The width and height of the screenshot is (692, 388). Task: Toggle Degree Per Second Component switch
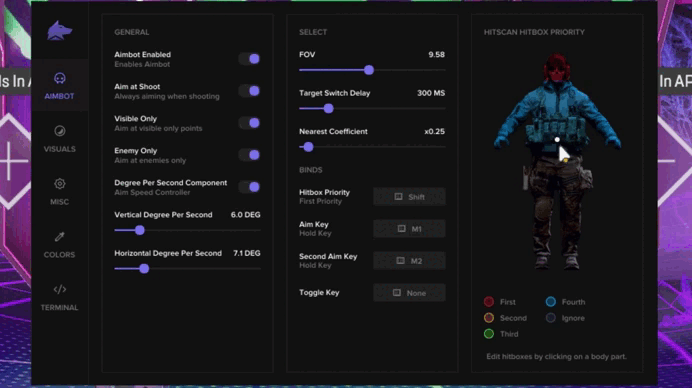(249, 187)
